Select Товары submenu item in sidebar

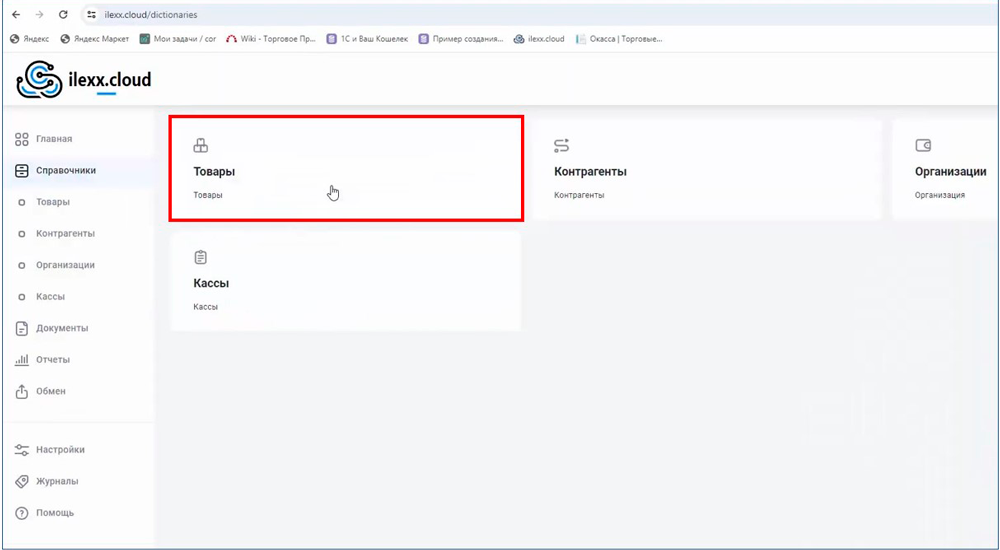[53, 202]
